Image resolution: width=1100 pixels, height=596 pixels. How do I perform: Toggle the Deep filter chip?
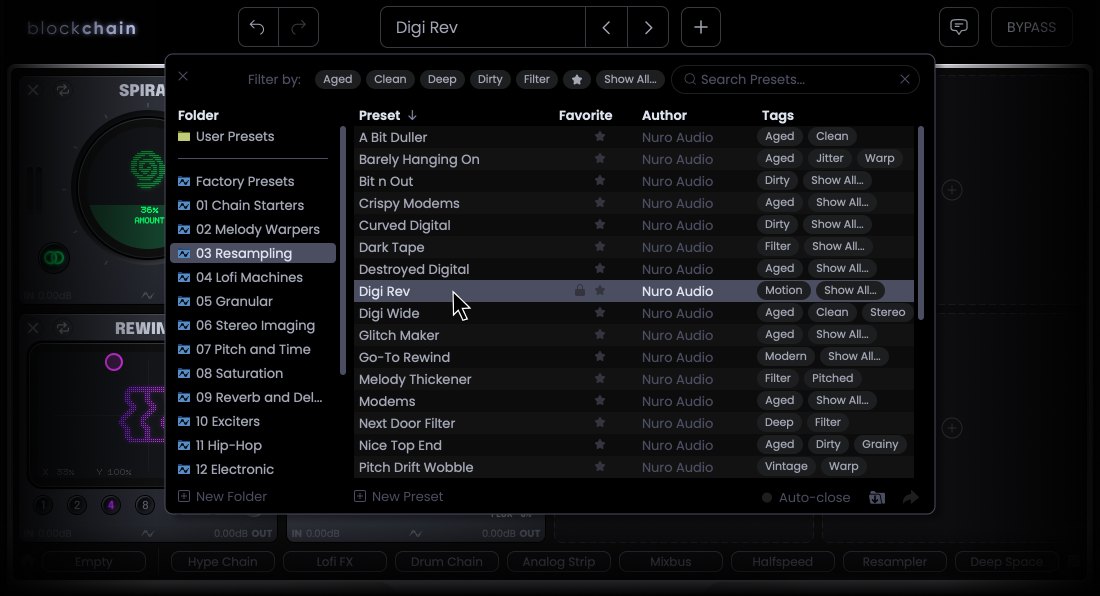[x=442, y=79]
